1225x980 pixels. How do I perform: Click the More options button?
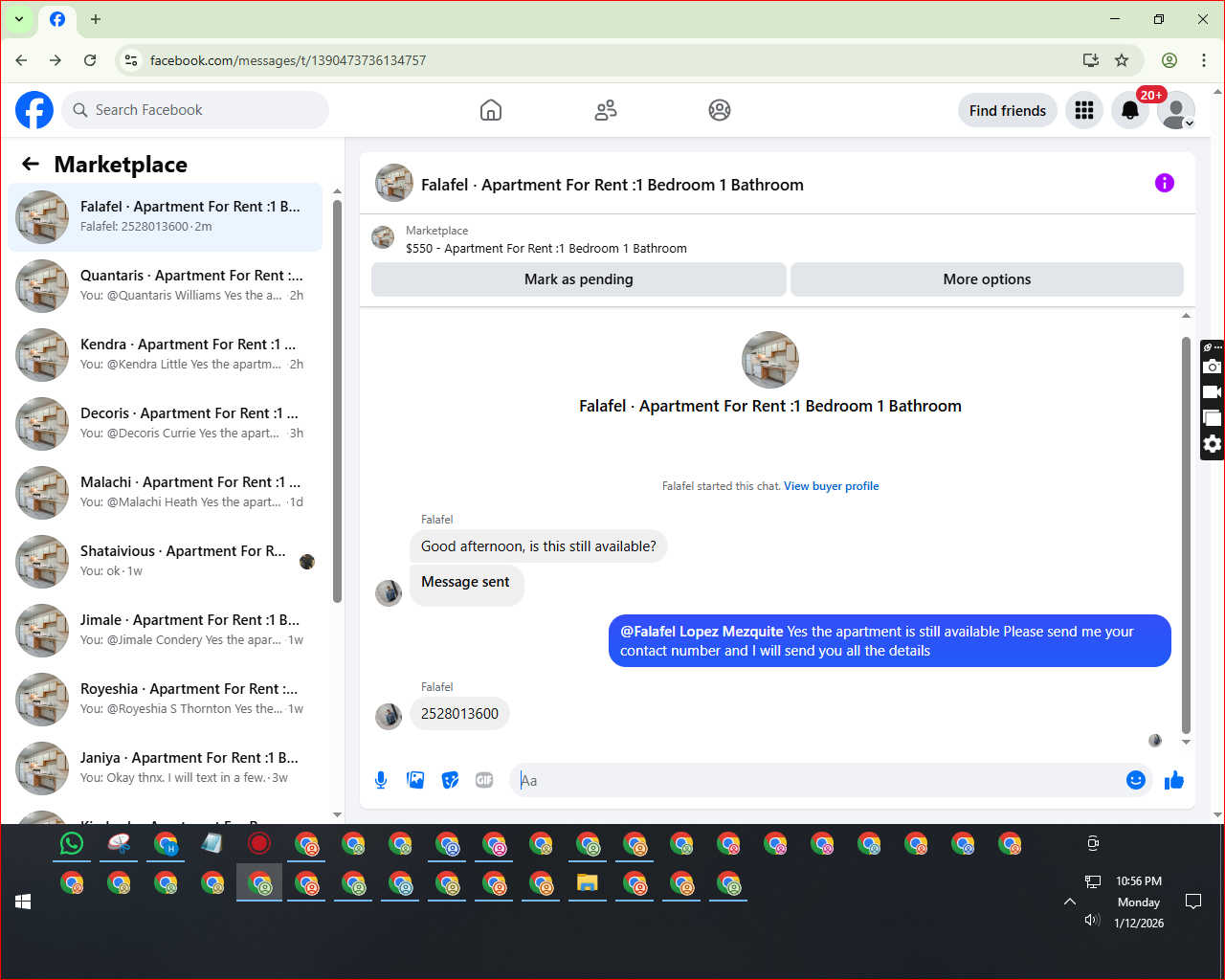click(987, 279)
